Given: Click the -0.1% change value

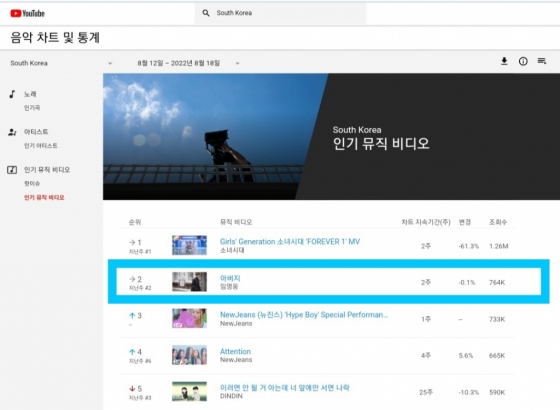Looking at the screenshot, I should pos(467,282).
